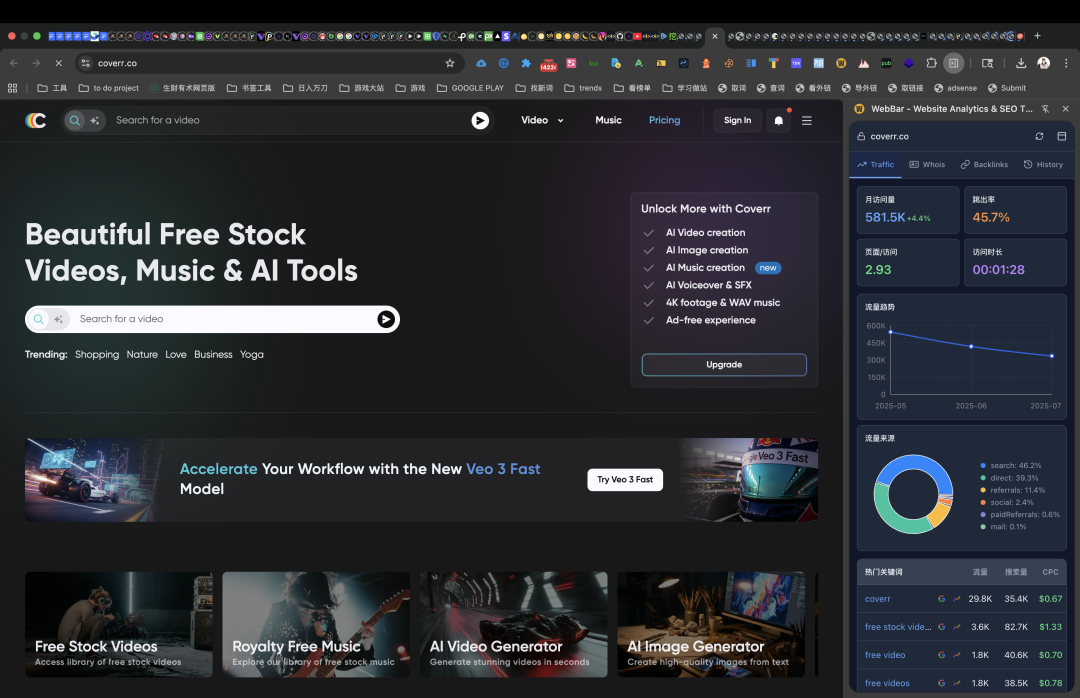Select the Love trending link
The width and height of the screenshot is (1080, 698).
[176, 355]
